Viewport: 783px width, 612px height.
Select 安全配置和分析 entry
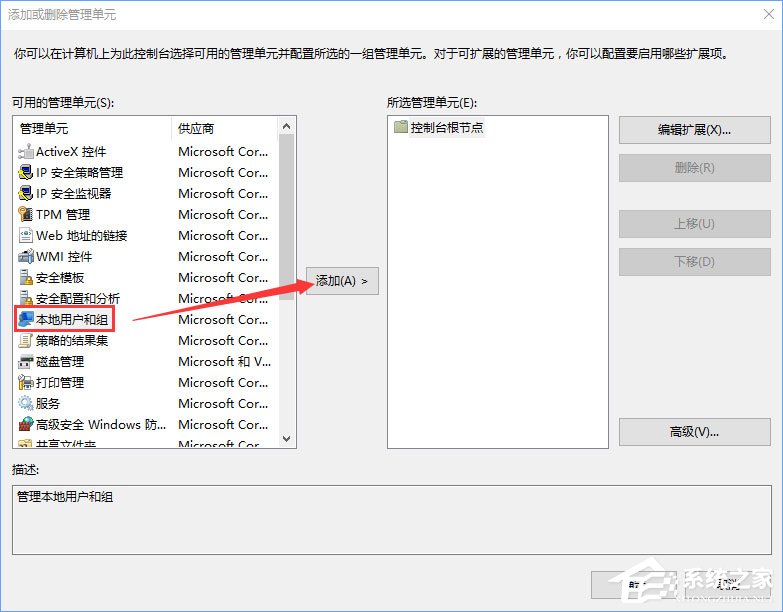coord(78,299)
